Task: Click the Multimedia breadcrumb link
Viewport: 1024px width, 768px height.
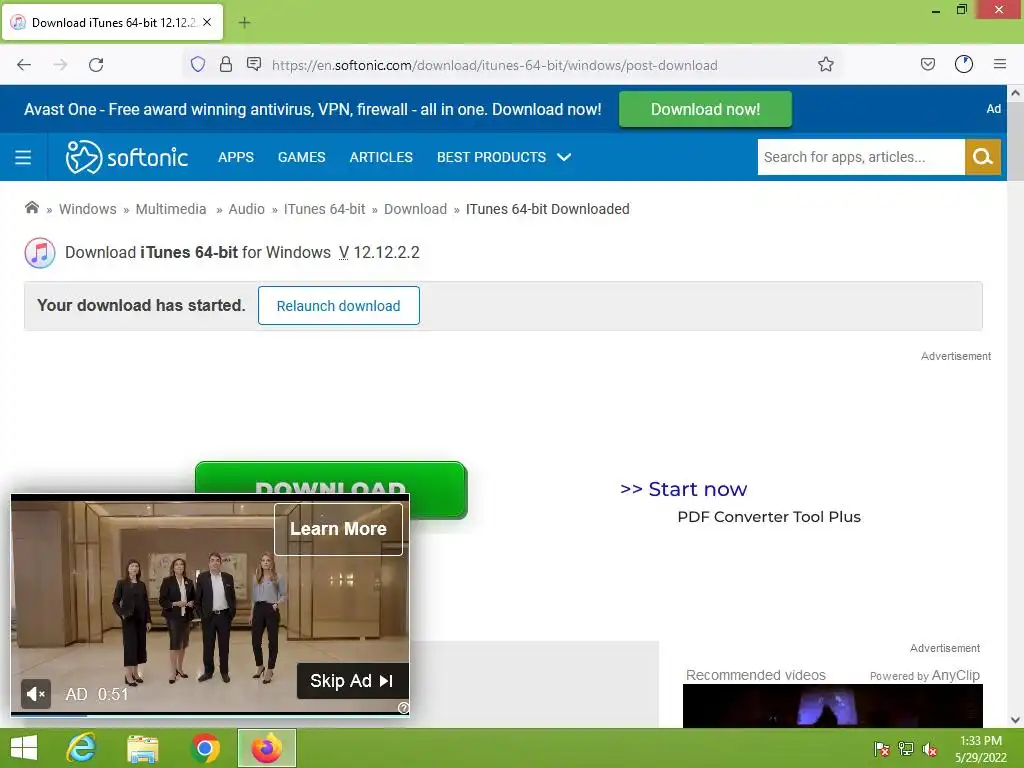Action: tap(170, 209)
